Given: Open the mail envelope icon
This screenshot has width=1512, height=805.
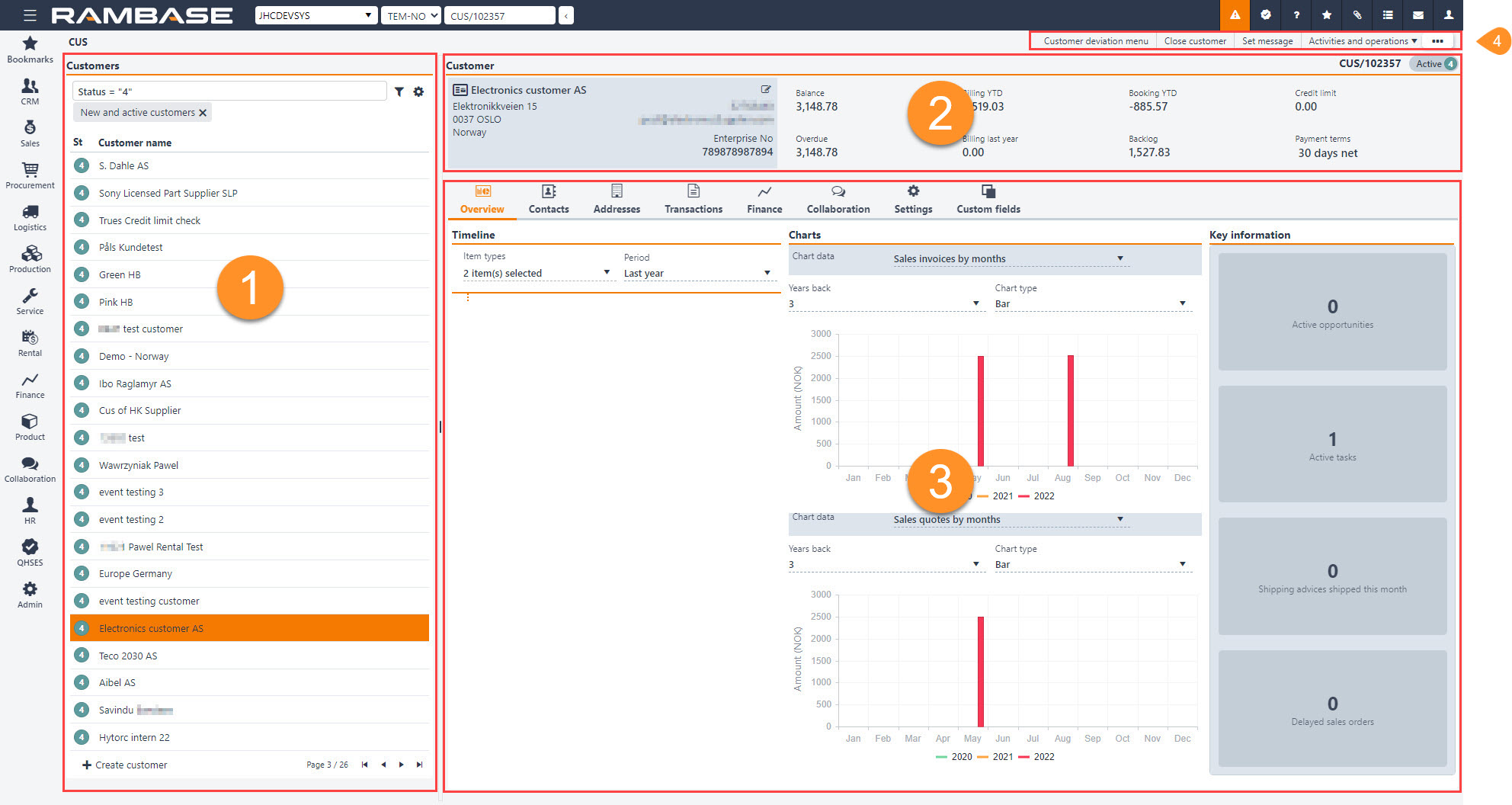Looking at the screenshot, I should 1417,15.
